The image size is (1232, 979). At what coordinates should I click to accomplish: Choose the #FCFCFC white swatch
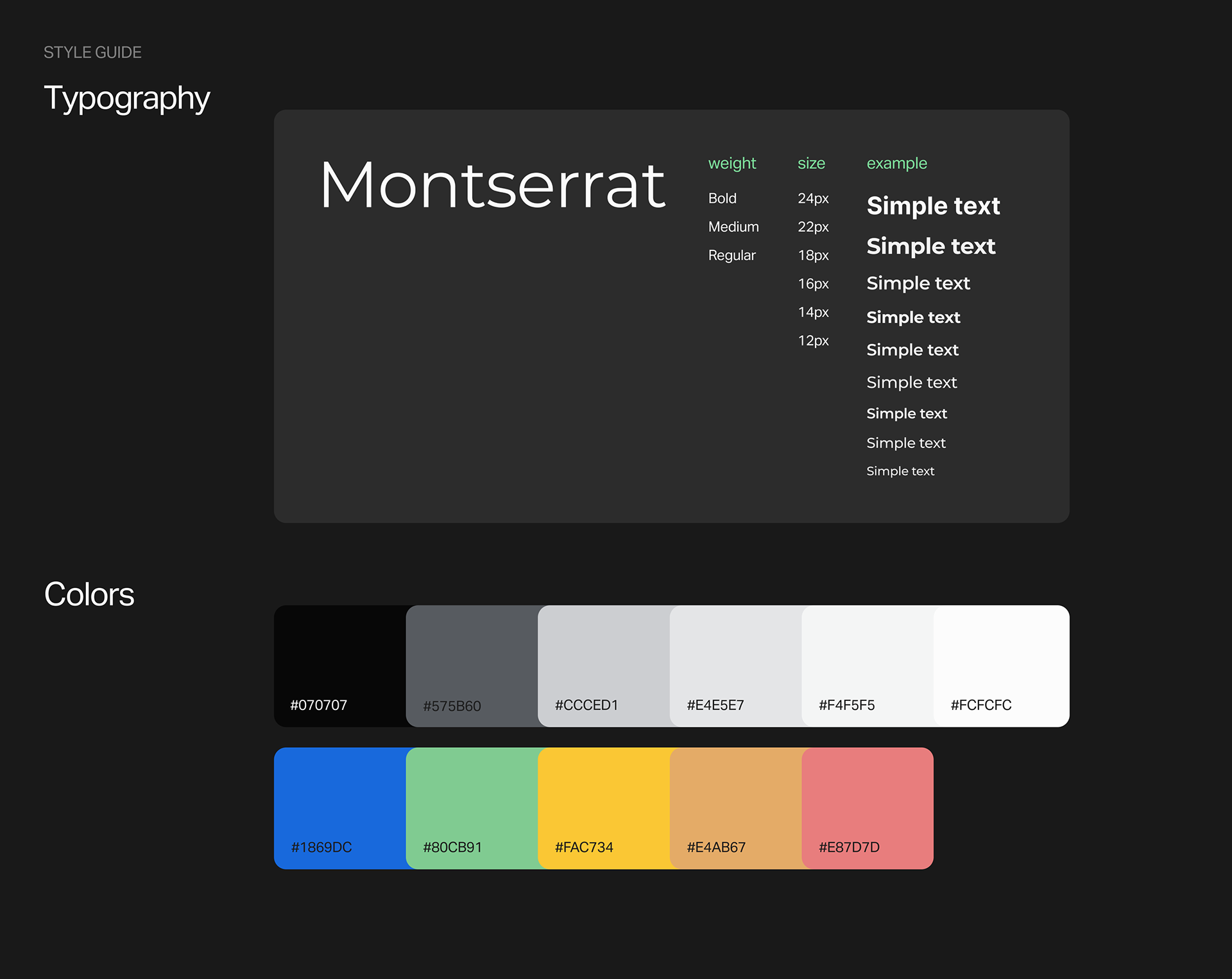tap(1002, 666)
